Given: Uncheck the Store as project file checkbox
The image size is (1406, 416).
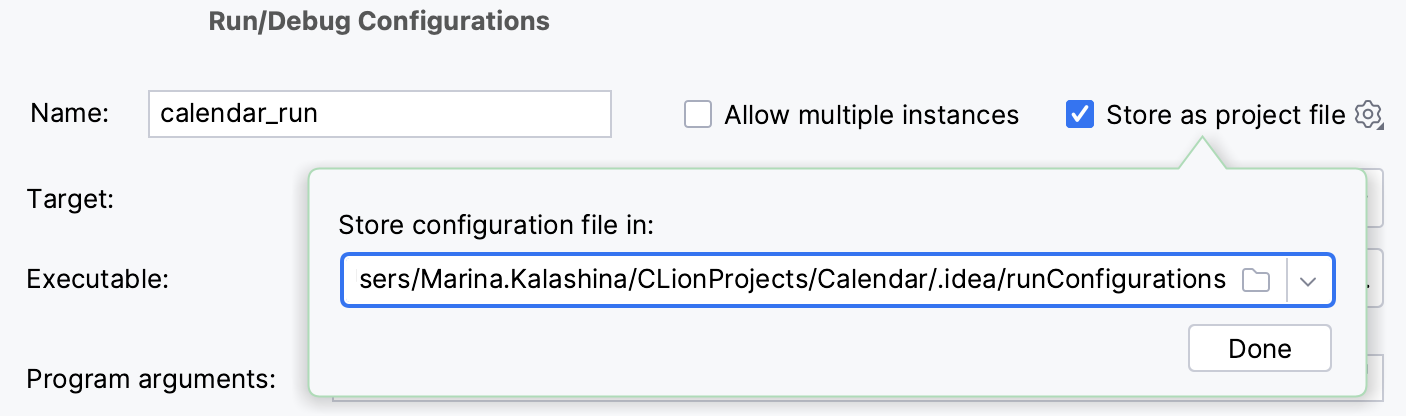Looking at the screenshot, I should (1080, 115).
